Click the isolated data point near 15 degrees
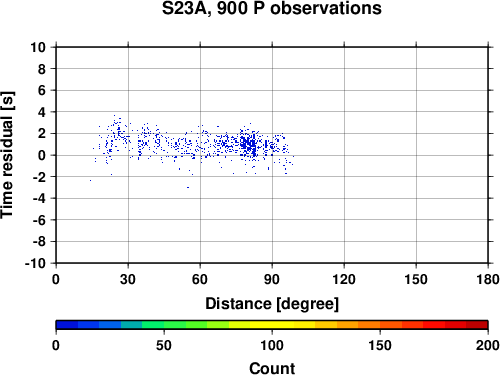This screenshot has height=375, width=500. 90,180
